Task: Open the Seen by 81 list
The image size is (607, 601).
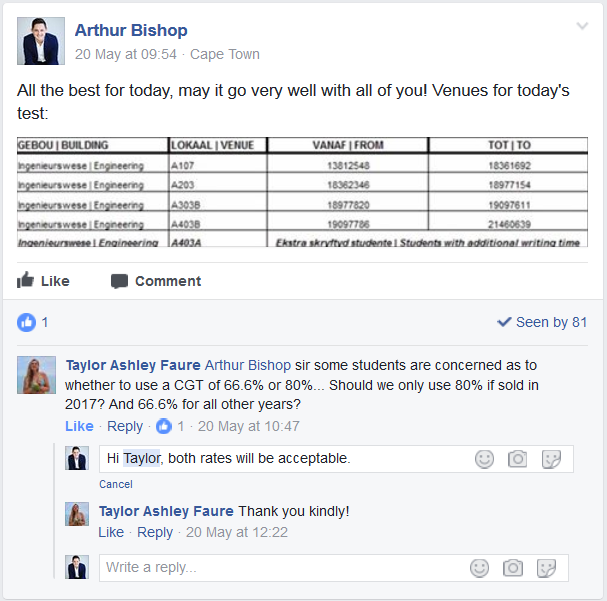Action: pos(542,322)
